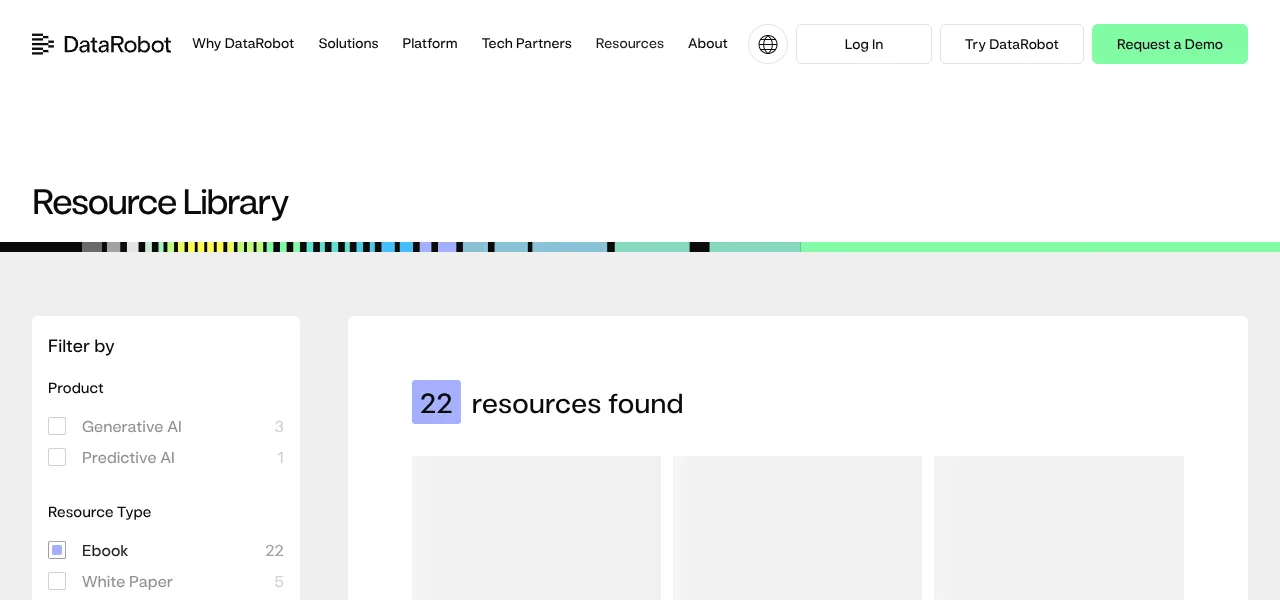Uncheck the Ebook resource type
This screenshot has width=1280, height=600.
click(57, 550)
